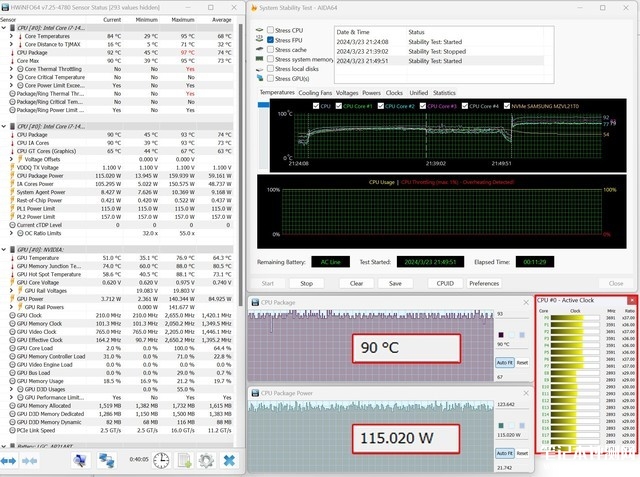The image size is (640, 477).
Task: Enable the Stress cache checkbox
Action: [x=270, y=49]
